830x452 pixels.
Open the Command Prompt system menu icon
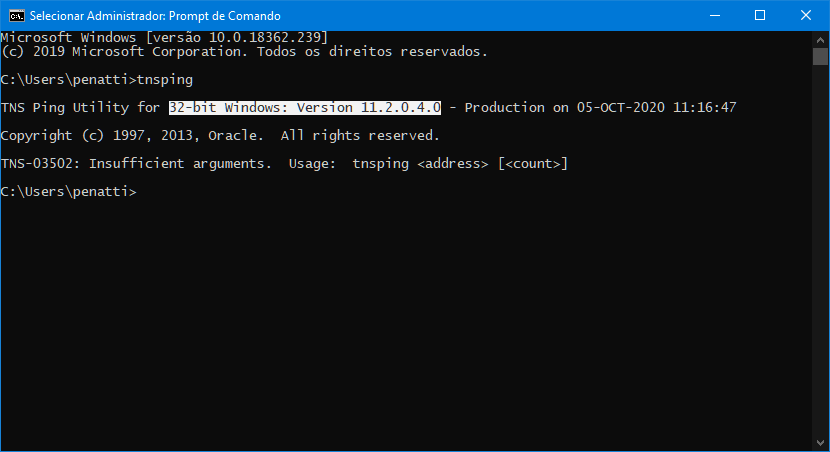[x=15, y=15]
